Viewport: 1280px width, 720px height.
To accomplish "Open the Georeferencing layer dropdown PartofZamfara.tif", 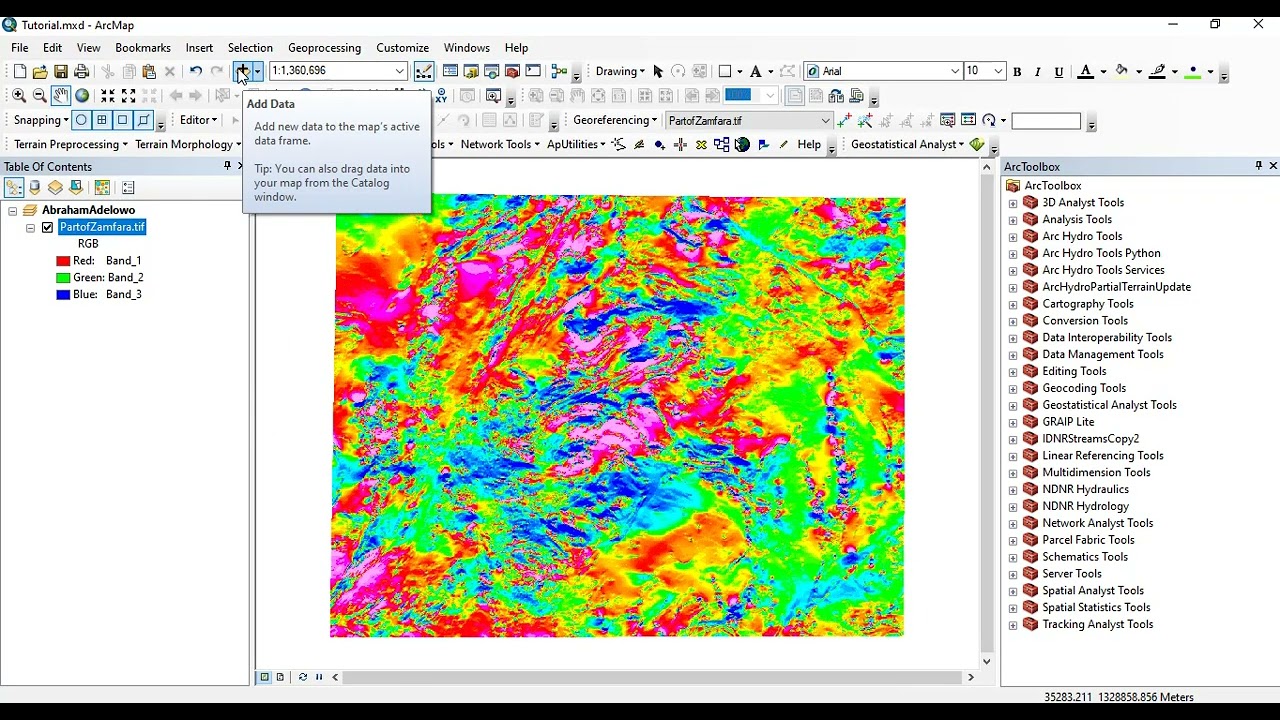I will point(825,121).
